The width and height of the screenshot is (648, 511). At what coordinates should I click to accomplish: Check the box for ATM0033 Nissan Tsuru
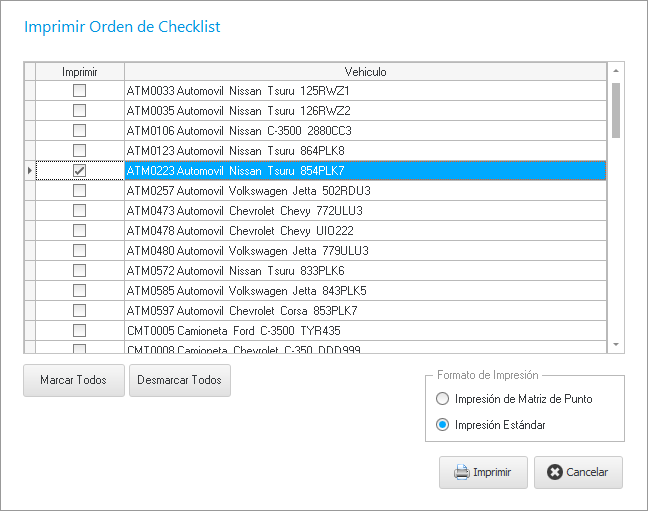point(79,91)
